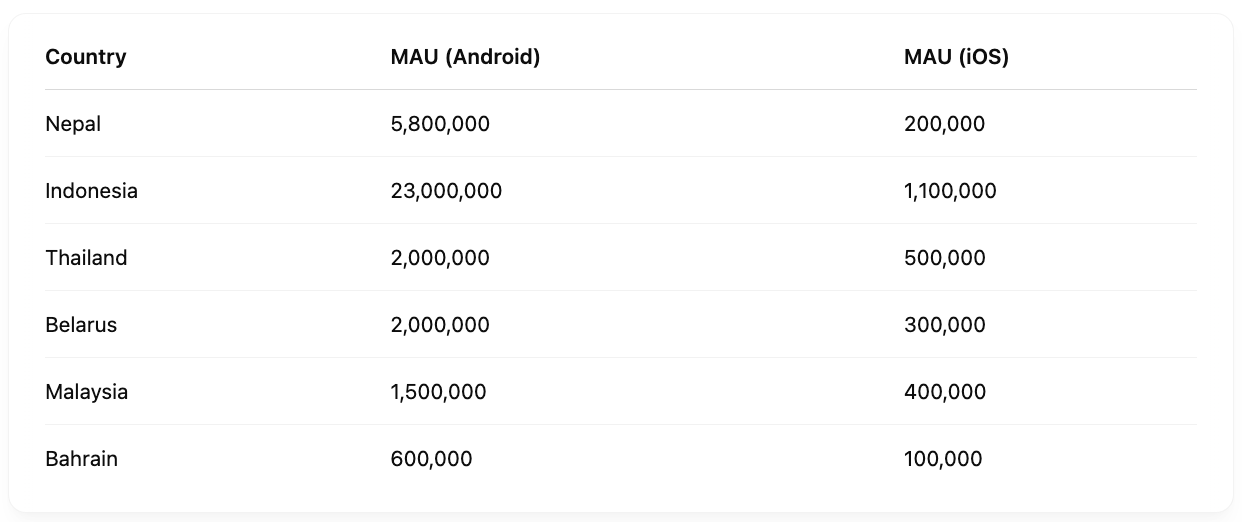Click the Country column header
This screenshot has width=1242, height=522.
pos(86,57)
